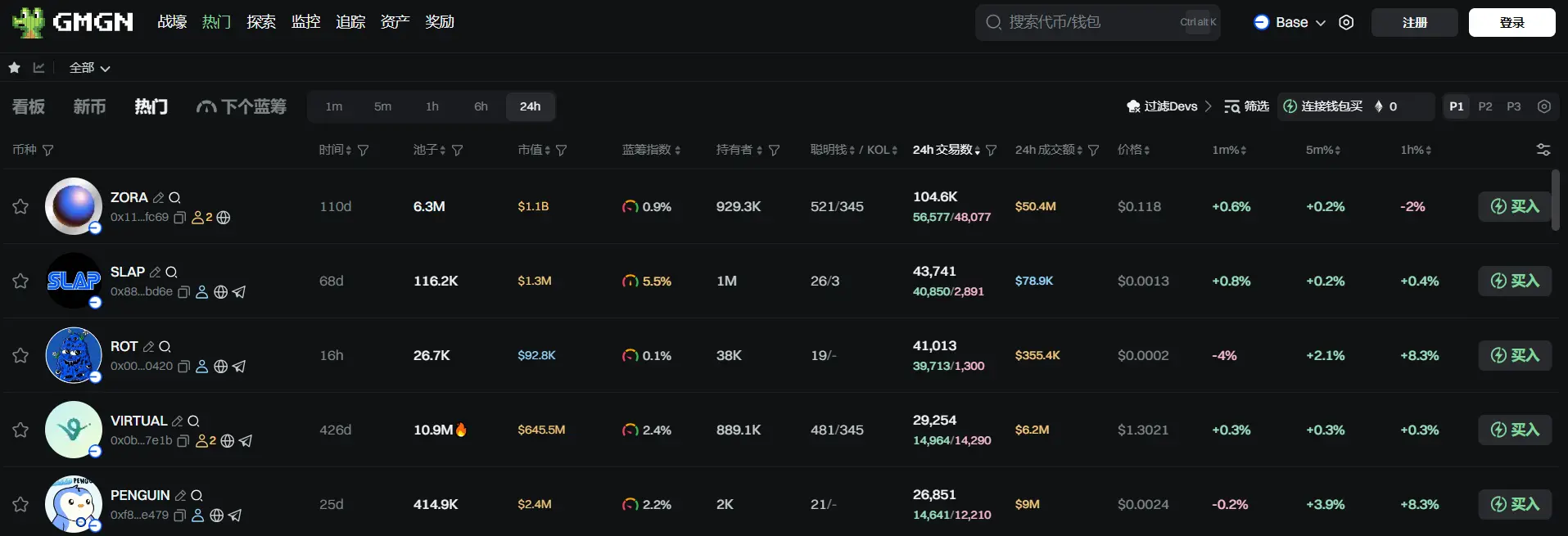
Task: Copy the SLAP contract address
Action: coord(184,292)
